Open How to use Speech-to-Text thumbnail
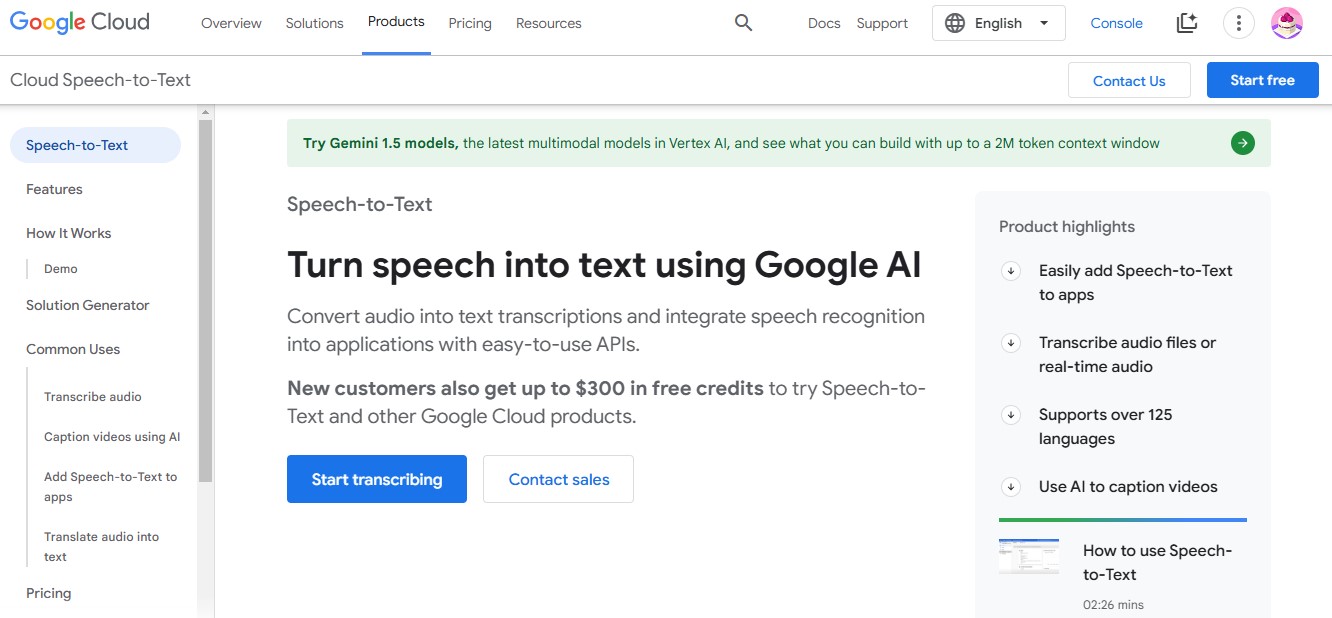The width and height of the screenshot is (1332, 618). [x=1029, y=556]
